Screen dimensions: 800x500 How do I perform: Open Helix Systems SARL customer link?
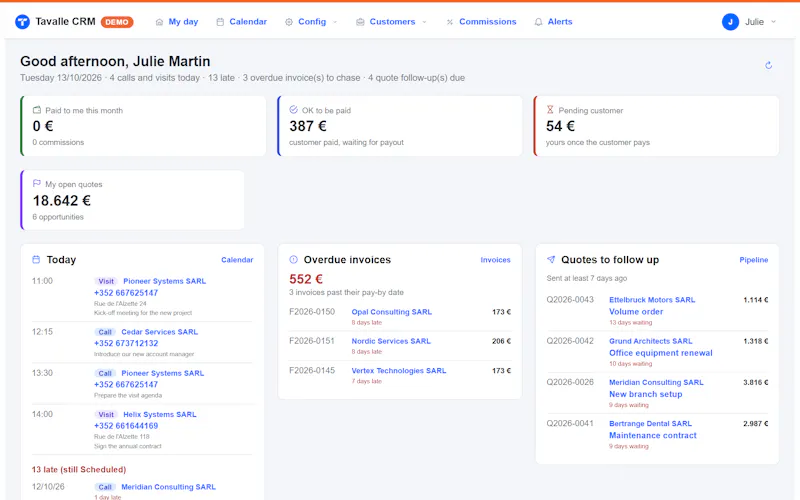[x=160, y=415]
